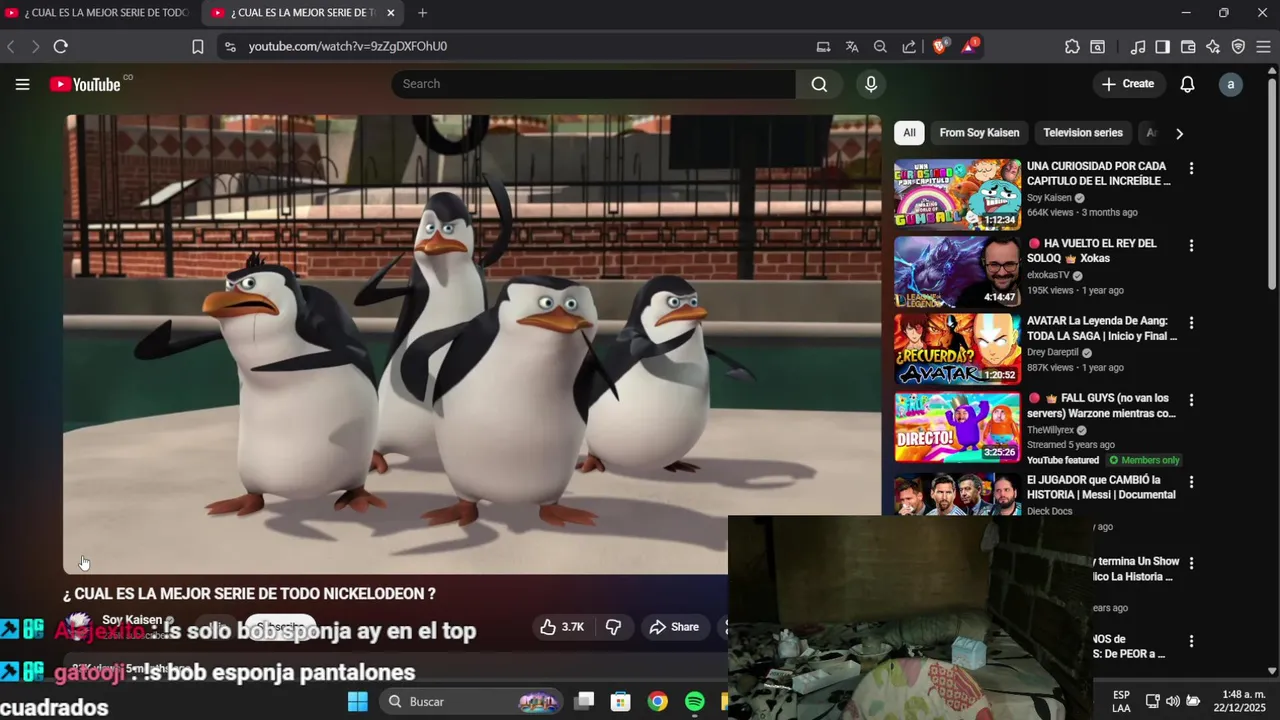This screenshot has height=720, width=1280.
Task: Bookmark this page with the bookmark icon
Action: click(x=198, y=46)
